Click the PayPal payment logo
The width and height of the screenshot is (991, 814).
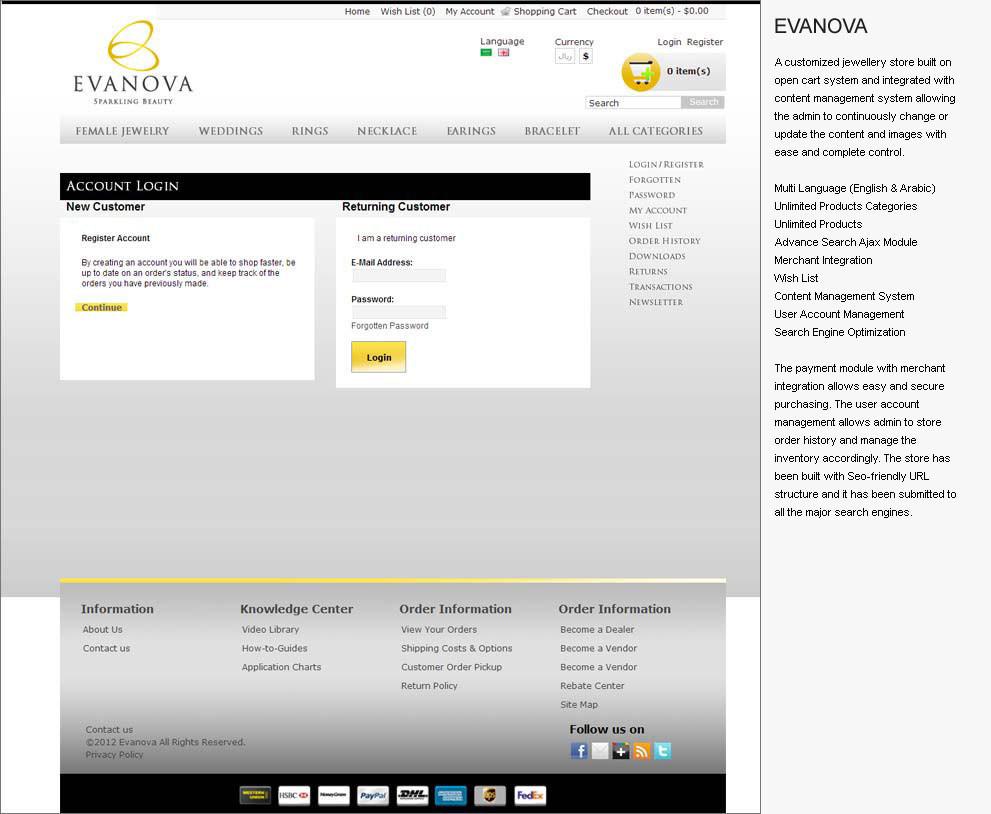coord(373,795)
